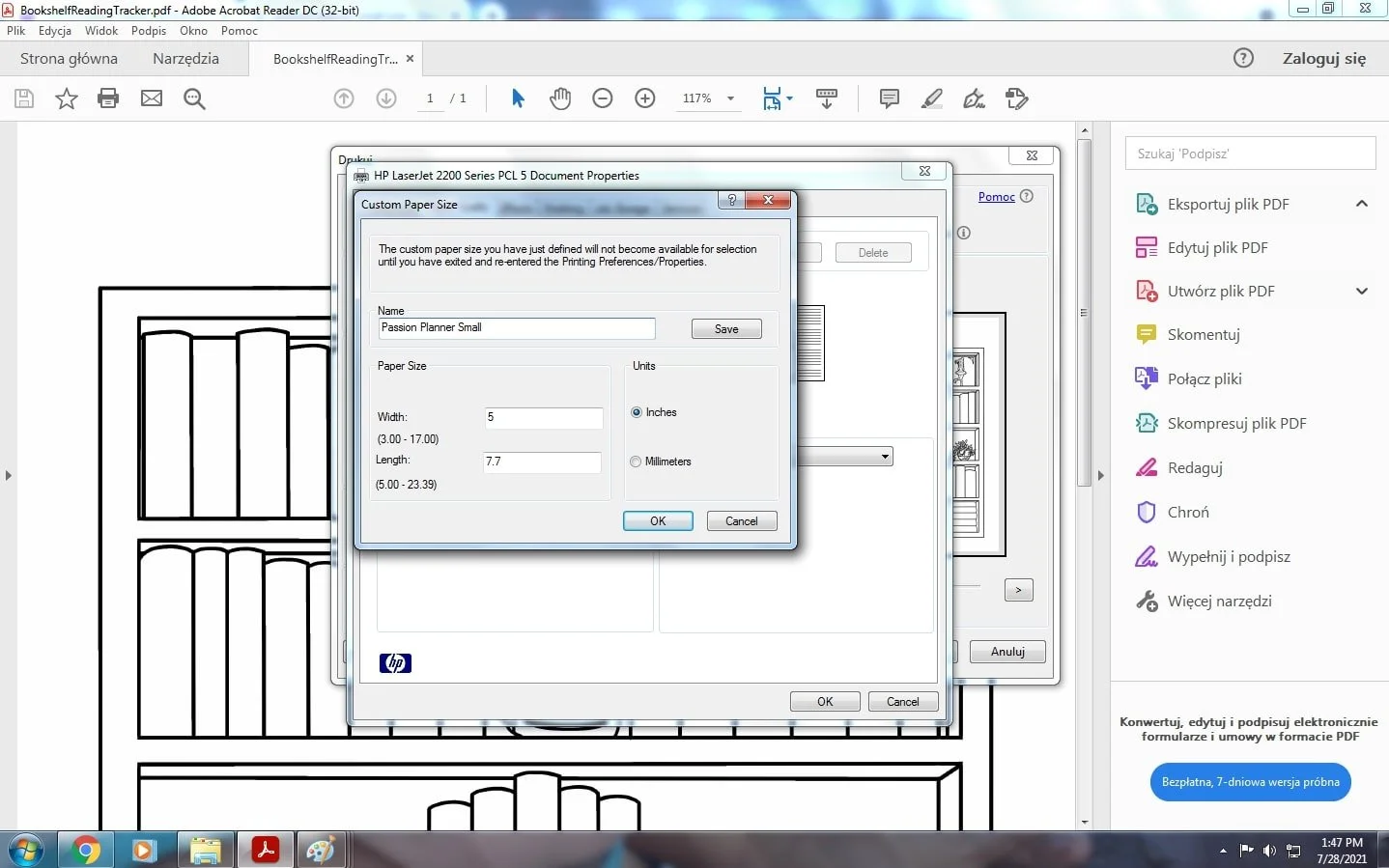The width and height of the screenshot is (1389, 868).
Task: Open Paint from the taskbar
Action: pyautogui.click(x=322, y=850)
